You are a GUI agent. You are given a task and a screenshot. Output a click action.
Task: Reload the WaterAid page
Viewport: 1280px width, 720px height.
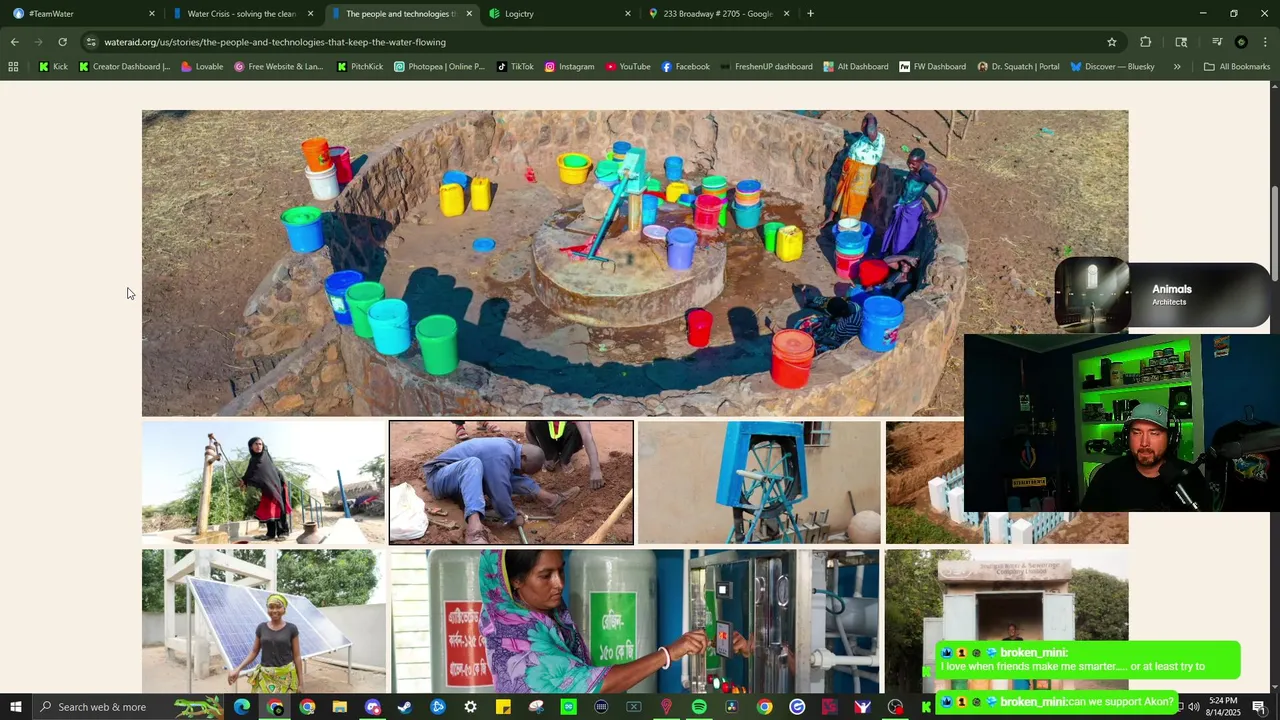tap(62, 42)
